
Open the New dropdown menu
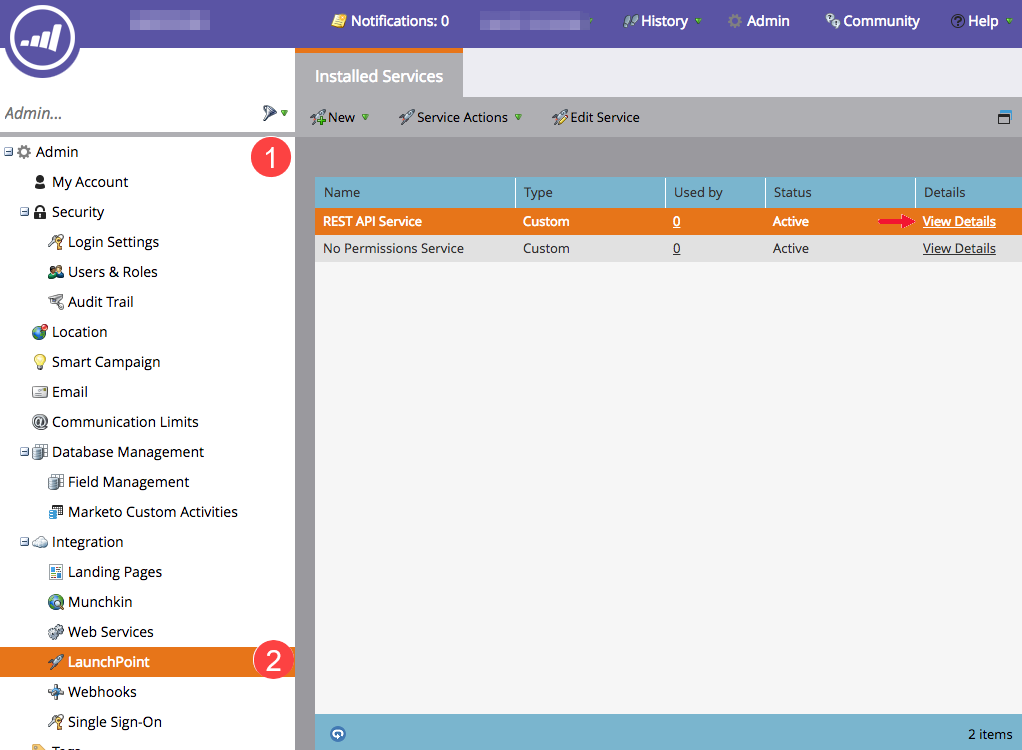(x=340, y=117)
